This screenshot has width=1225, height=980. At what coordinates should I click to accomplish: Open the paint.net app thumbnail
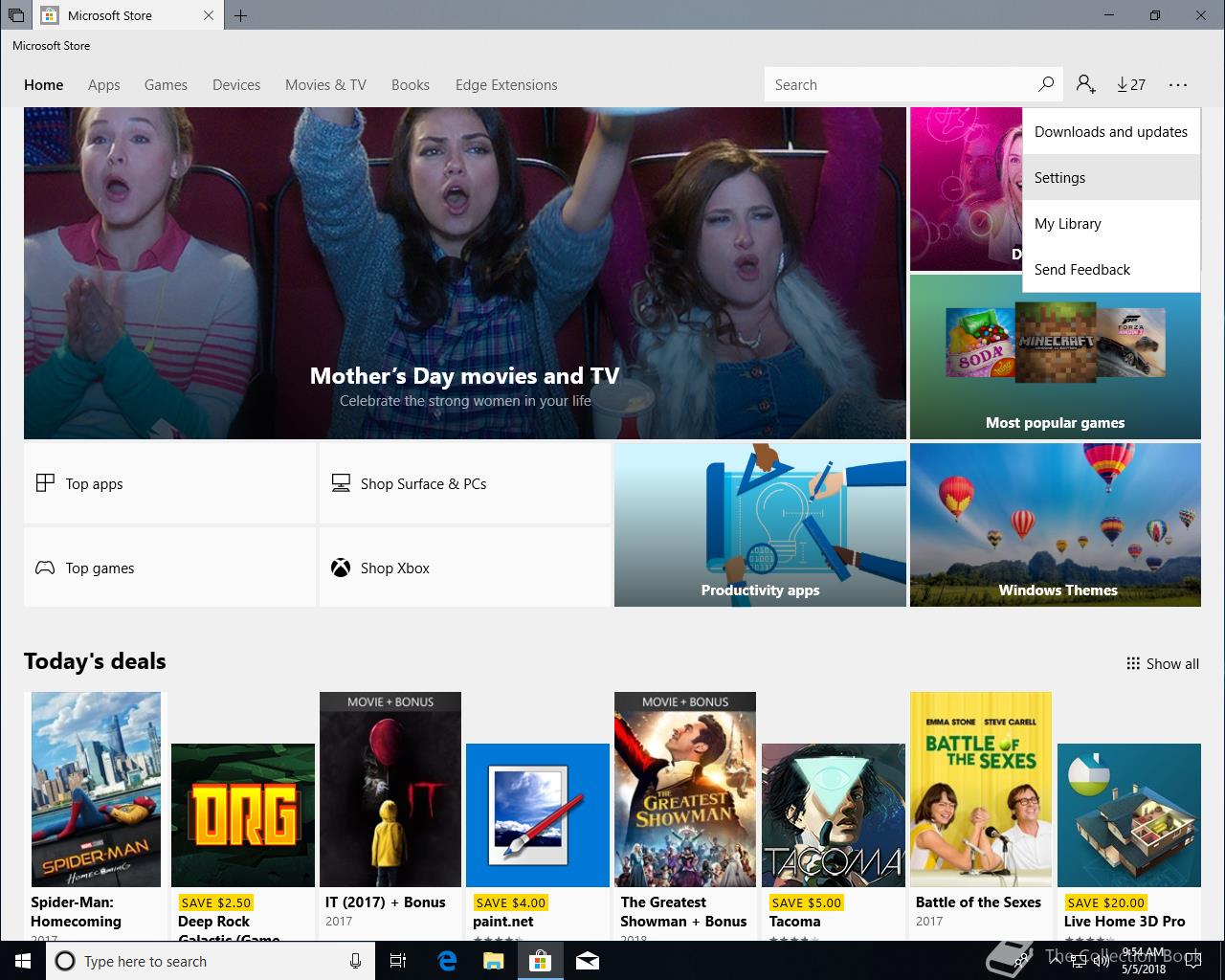(x=538, y=815)
